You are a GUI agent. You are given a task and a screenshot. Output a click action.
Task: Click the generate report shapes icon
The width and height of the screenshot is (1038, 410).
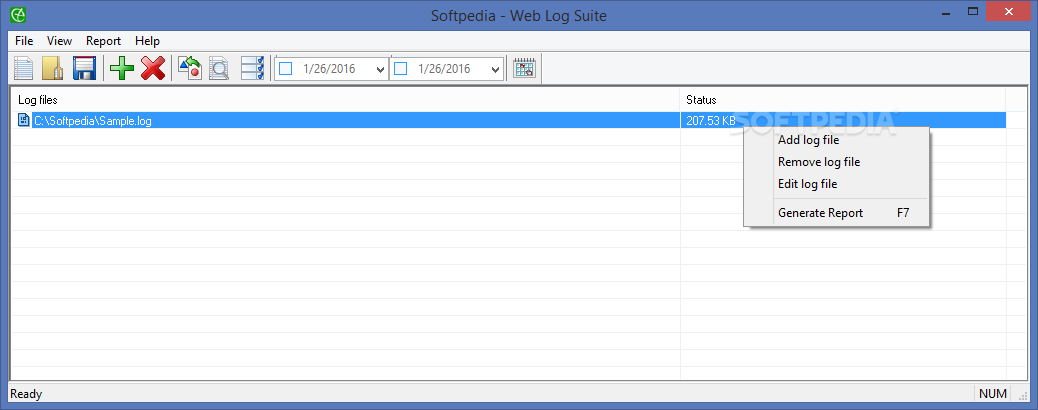click(190, 68)
